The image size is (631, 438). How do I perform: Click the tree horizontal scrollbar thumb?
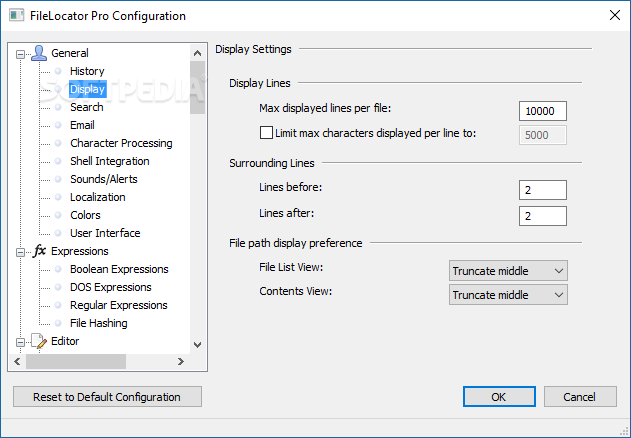pyautogui.click(x=76, y=362)
